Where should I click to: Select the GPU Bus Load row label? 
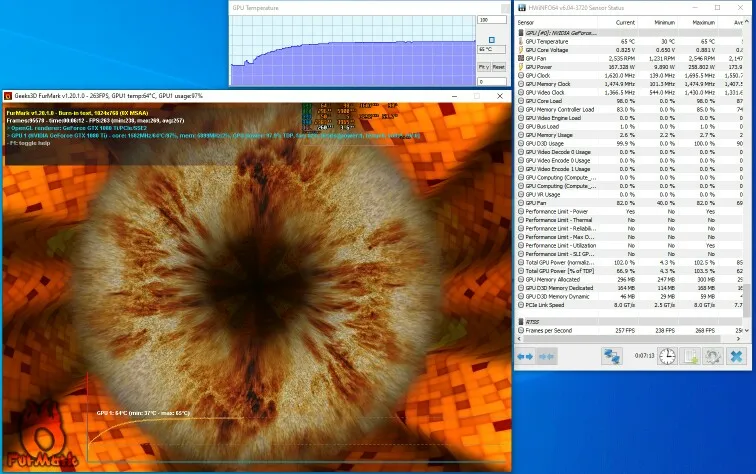542,127
